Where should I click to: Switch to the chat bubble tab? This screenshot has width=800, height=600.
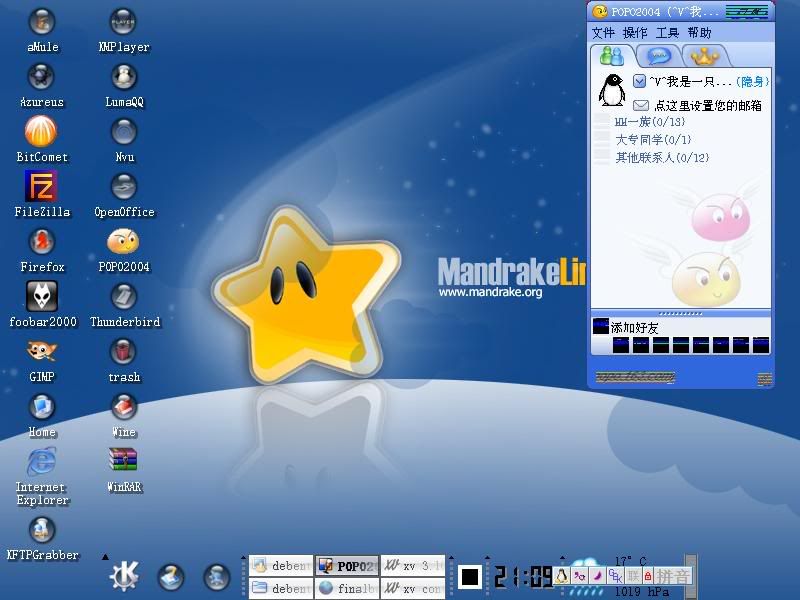point(658,56)
